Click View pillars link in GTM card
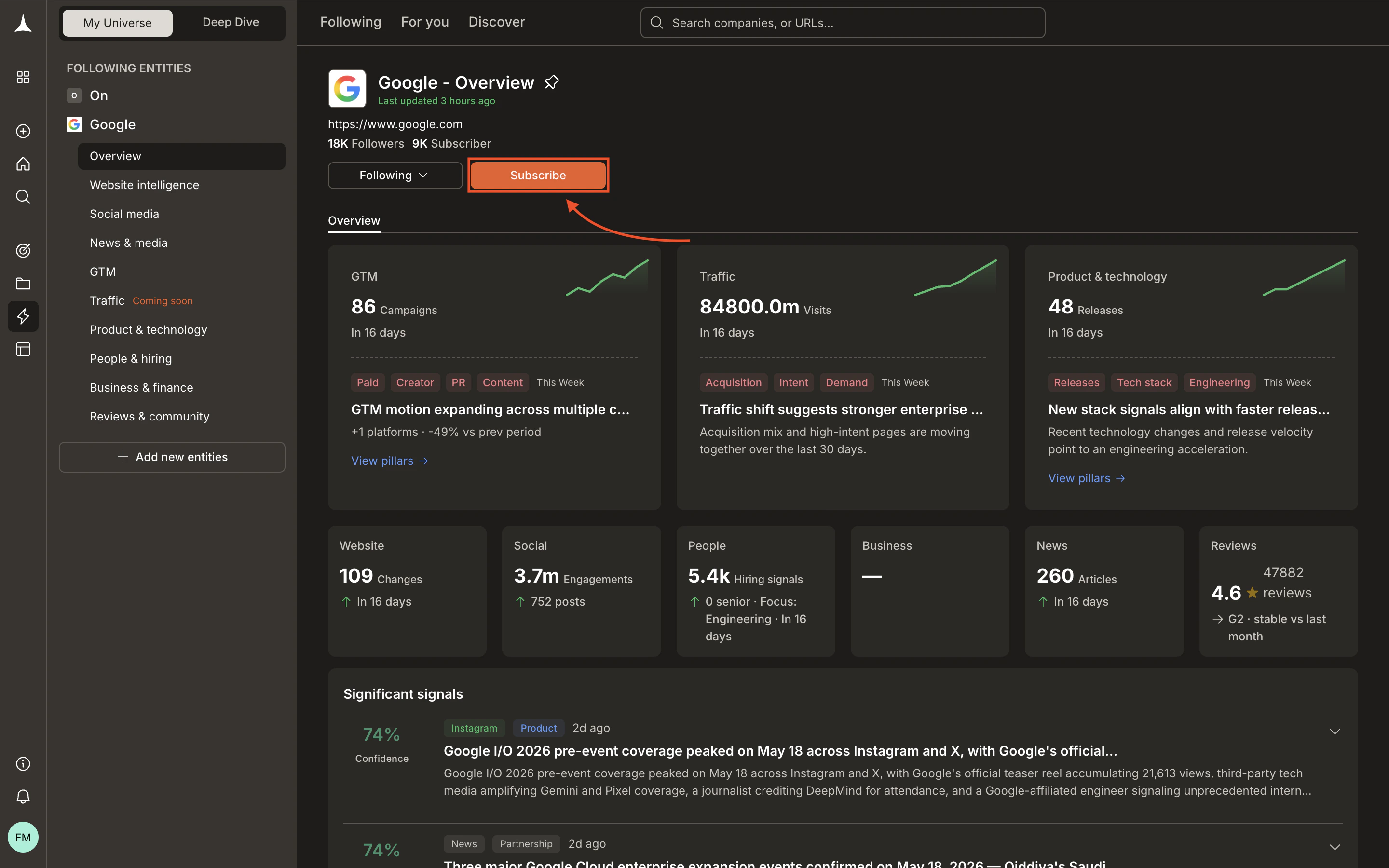This screenshot has height=868, width=1389. coord(390,461)
